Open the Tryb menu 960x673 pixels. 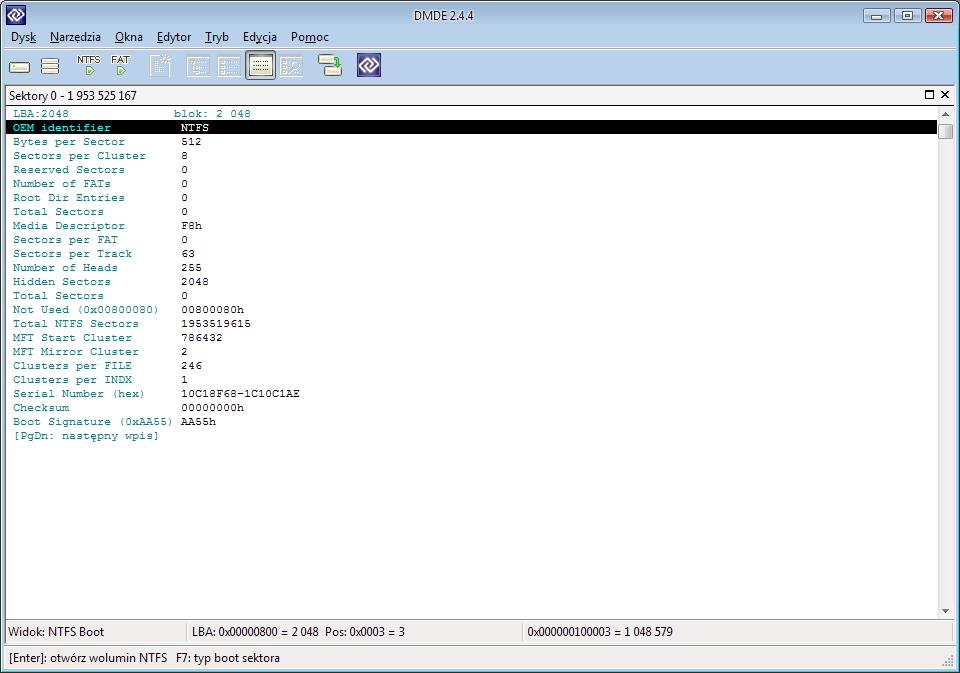point(217,37)
